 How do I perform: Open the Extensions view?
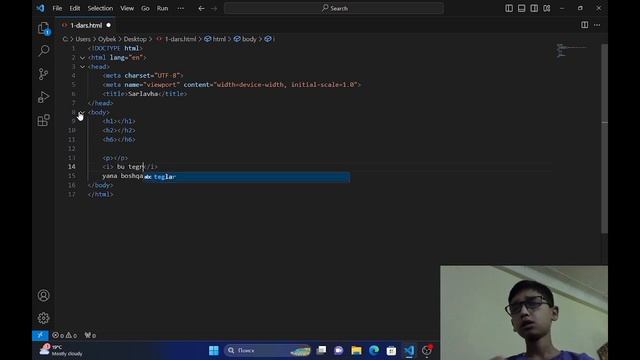pos(44,120)
